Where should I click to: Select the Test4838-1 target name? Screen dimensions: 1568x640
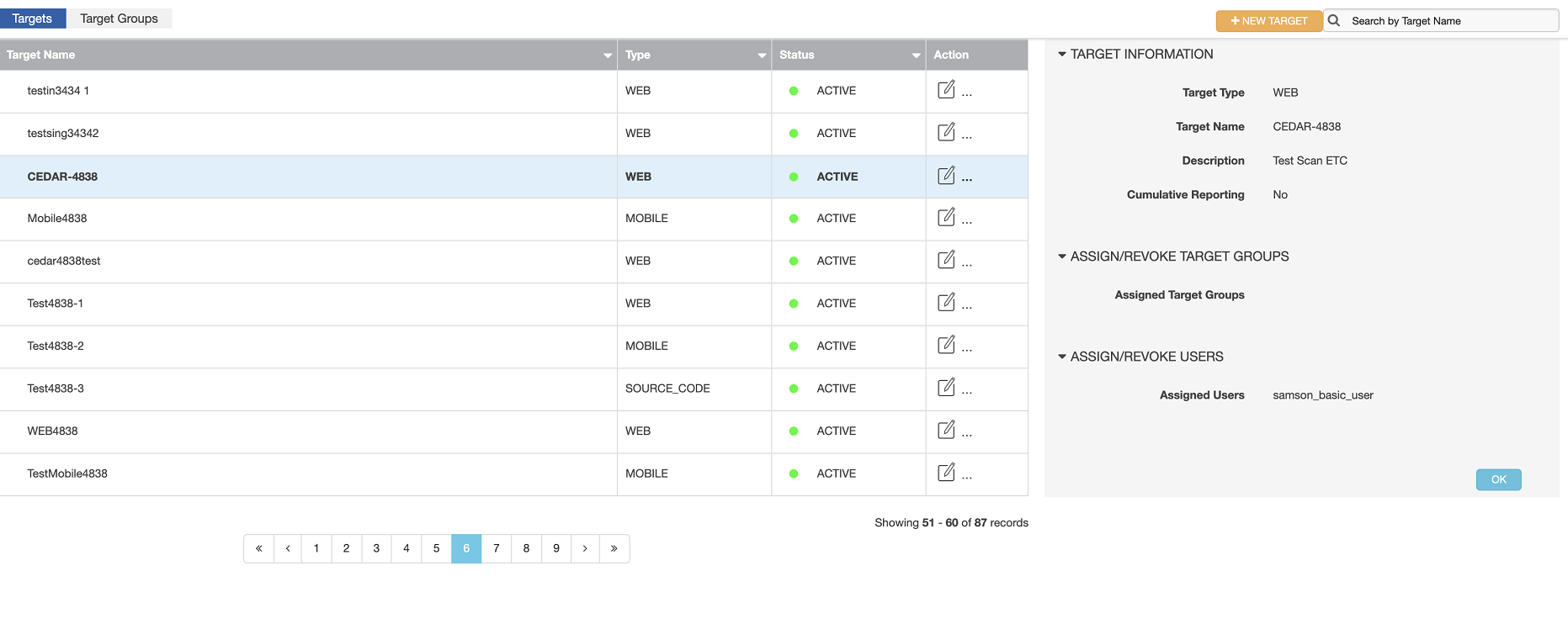(56, 304)
